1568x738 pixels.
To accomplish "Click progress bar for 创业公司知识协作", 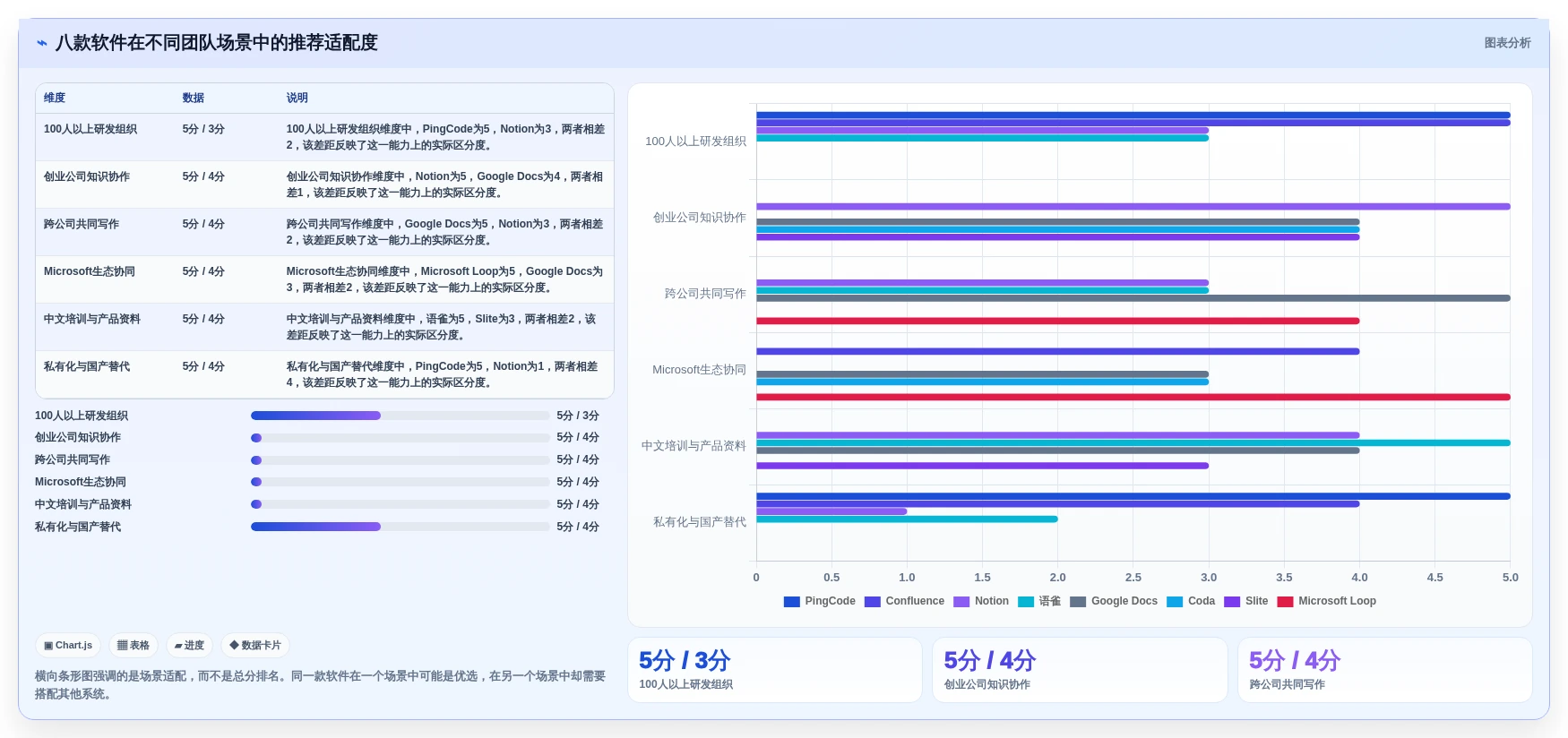I will pyautogui.click(x=400, y=438).
